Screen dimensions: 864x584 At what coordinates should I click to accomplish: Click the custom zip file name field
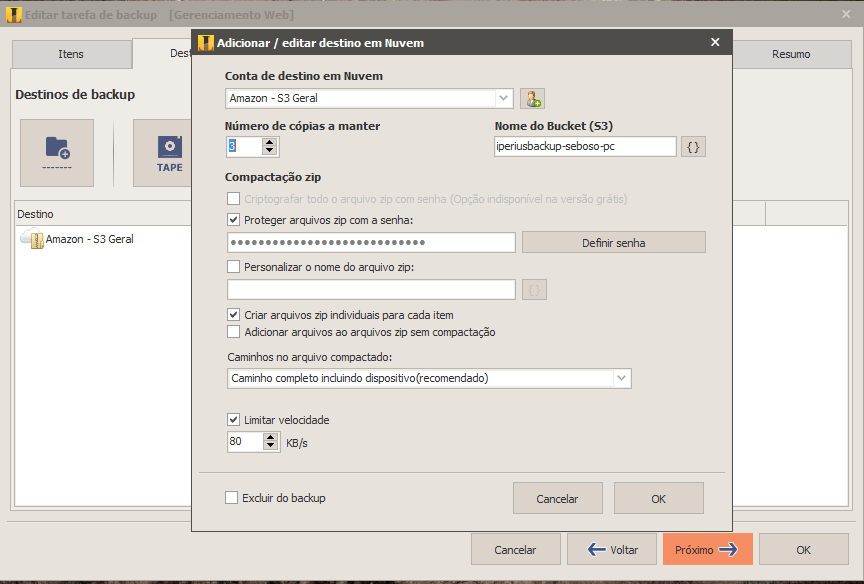pyautogui.click(x=371, y=289)
